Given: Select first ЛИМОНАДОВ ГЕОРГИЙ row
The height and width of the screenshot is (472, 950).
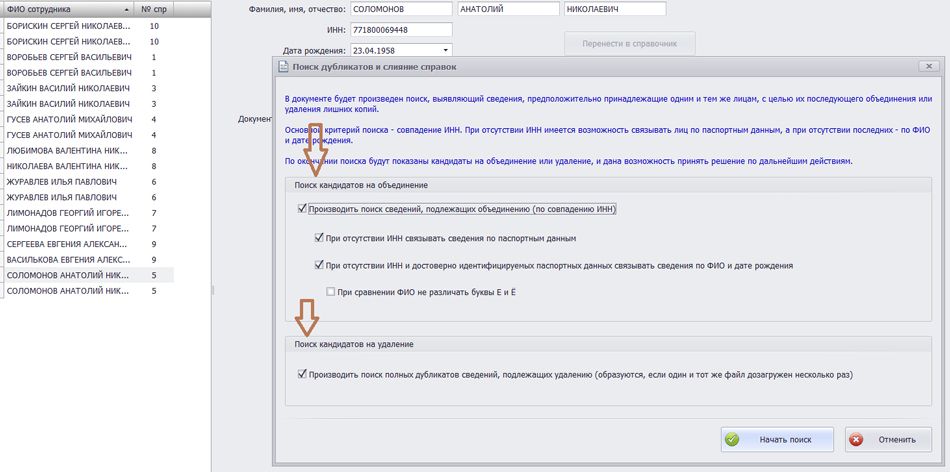Looking at the screenshot, I should (87, 213).
